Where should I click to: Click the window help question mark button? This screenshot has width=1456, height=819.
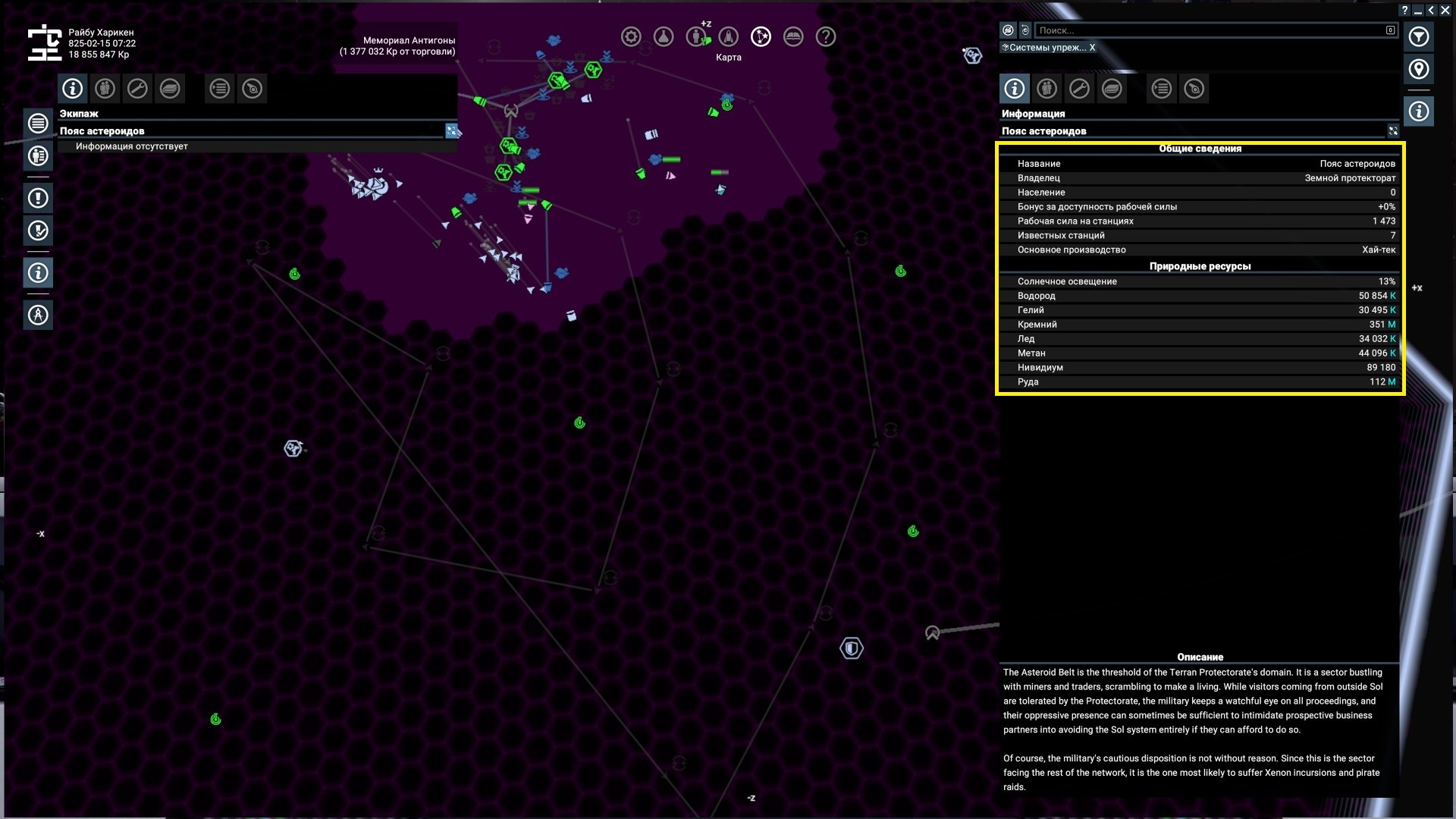(1404, 10)
